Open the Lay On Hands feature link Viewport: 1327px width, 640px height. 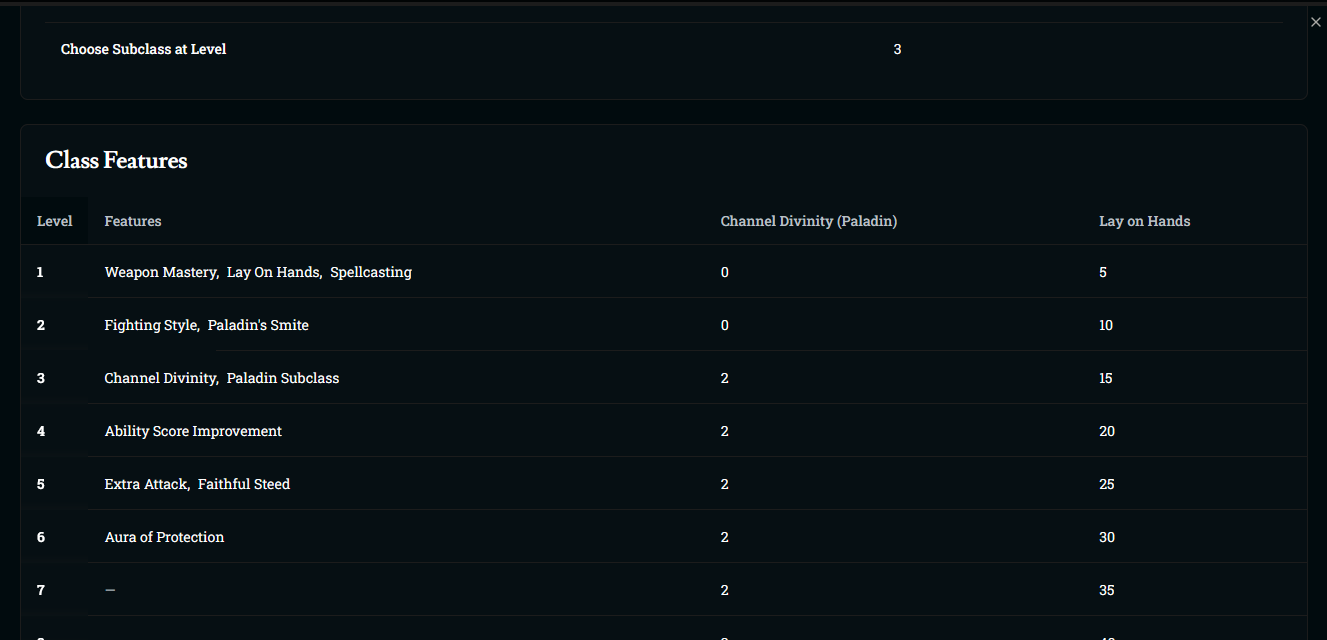[273, 272]
